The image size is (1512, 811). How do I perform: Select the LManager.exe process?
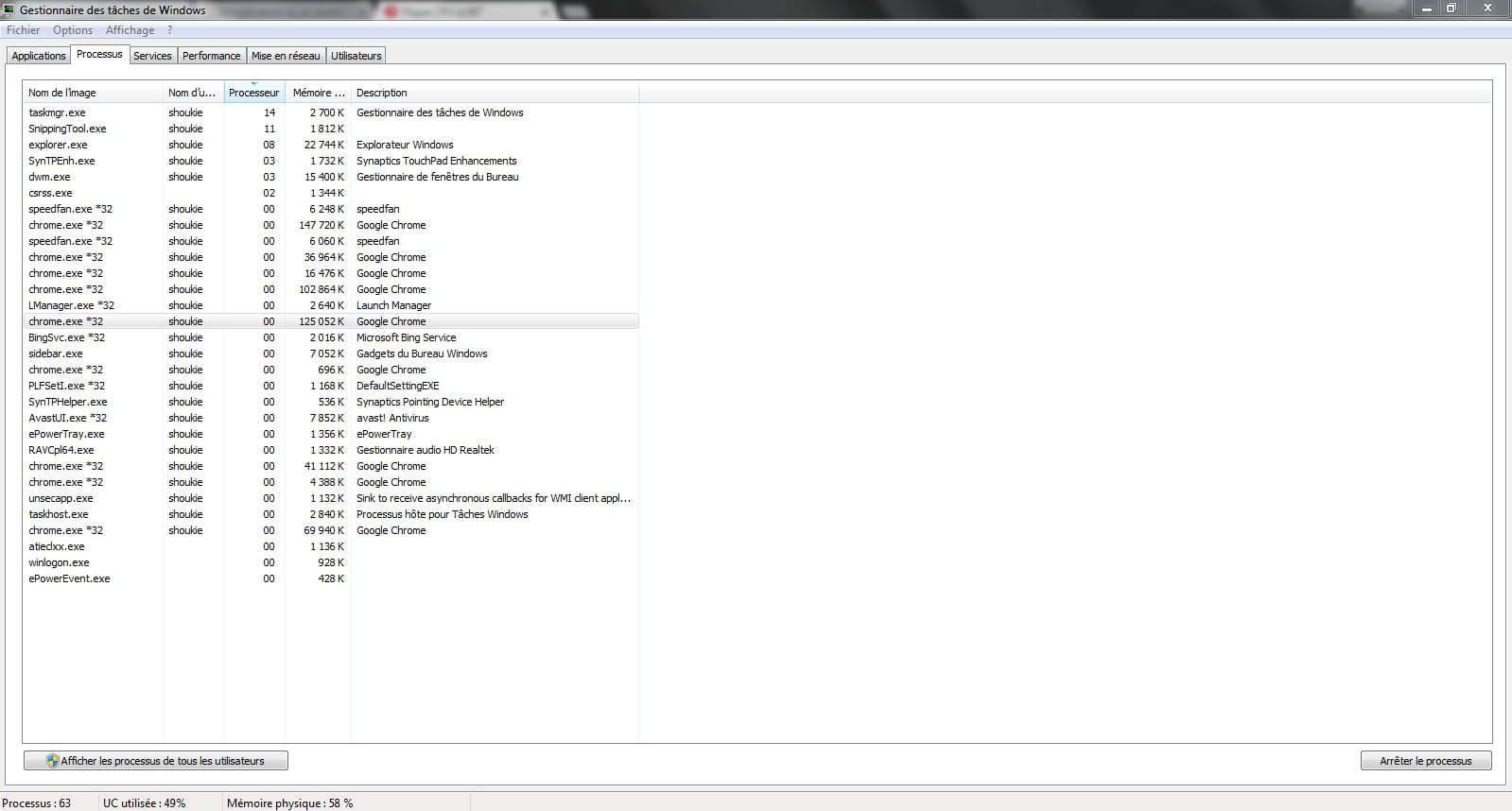point(331,305)
